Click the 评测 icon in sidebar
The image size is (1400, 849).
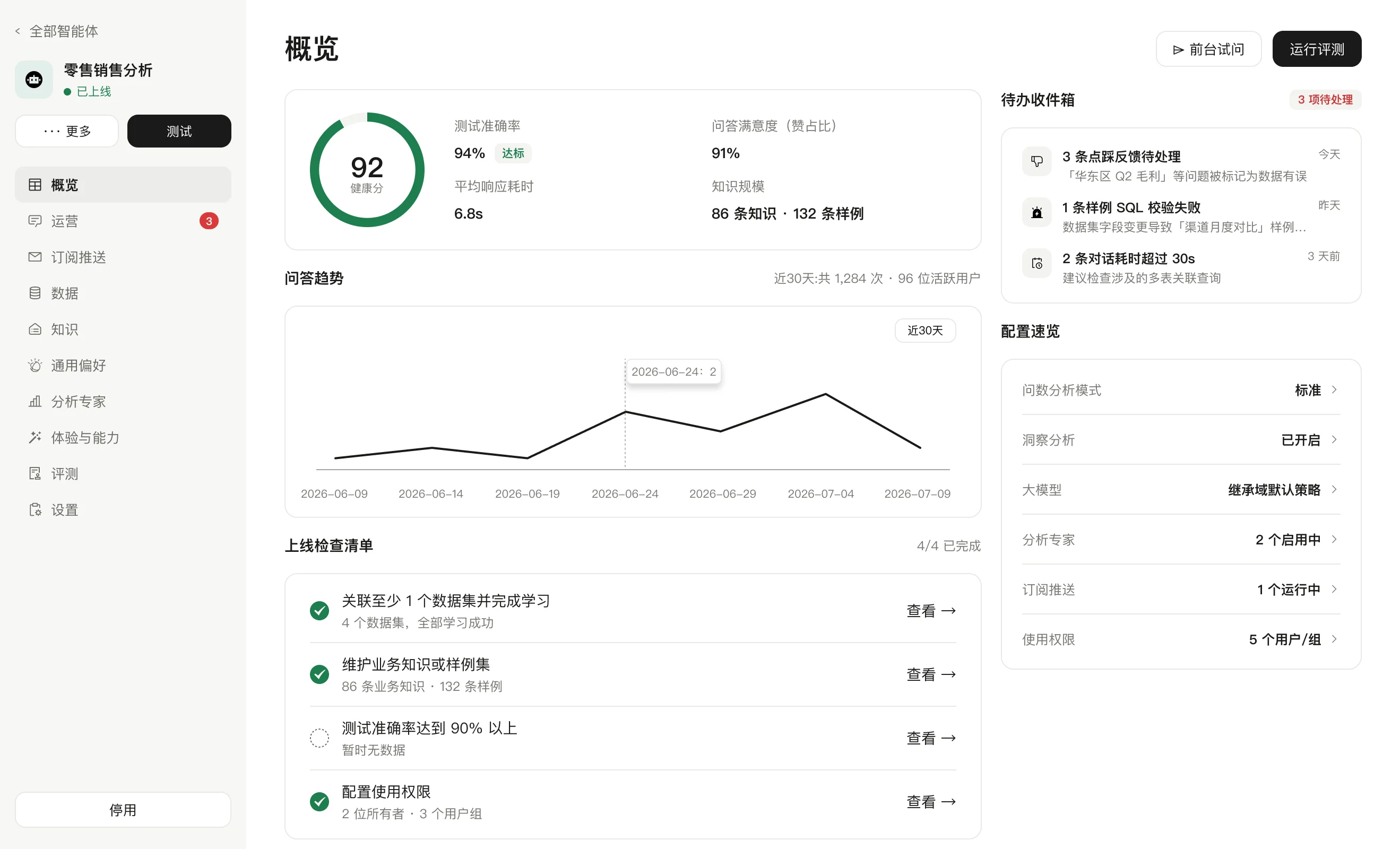pos(34,474)
